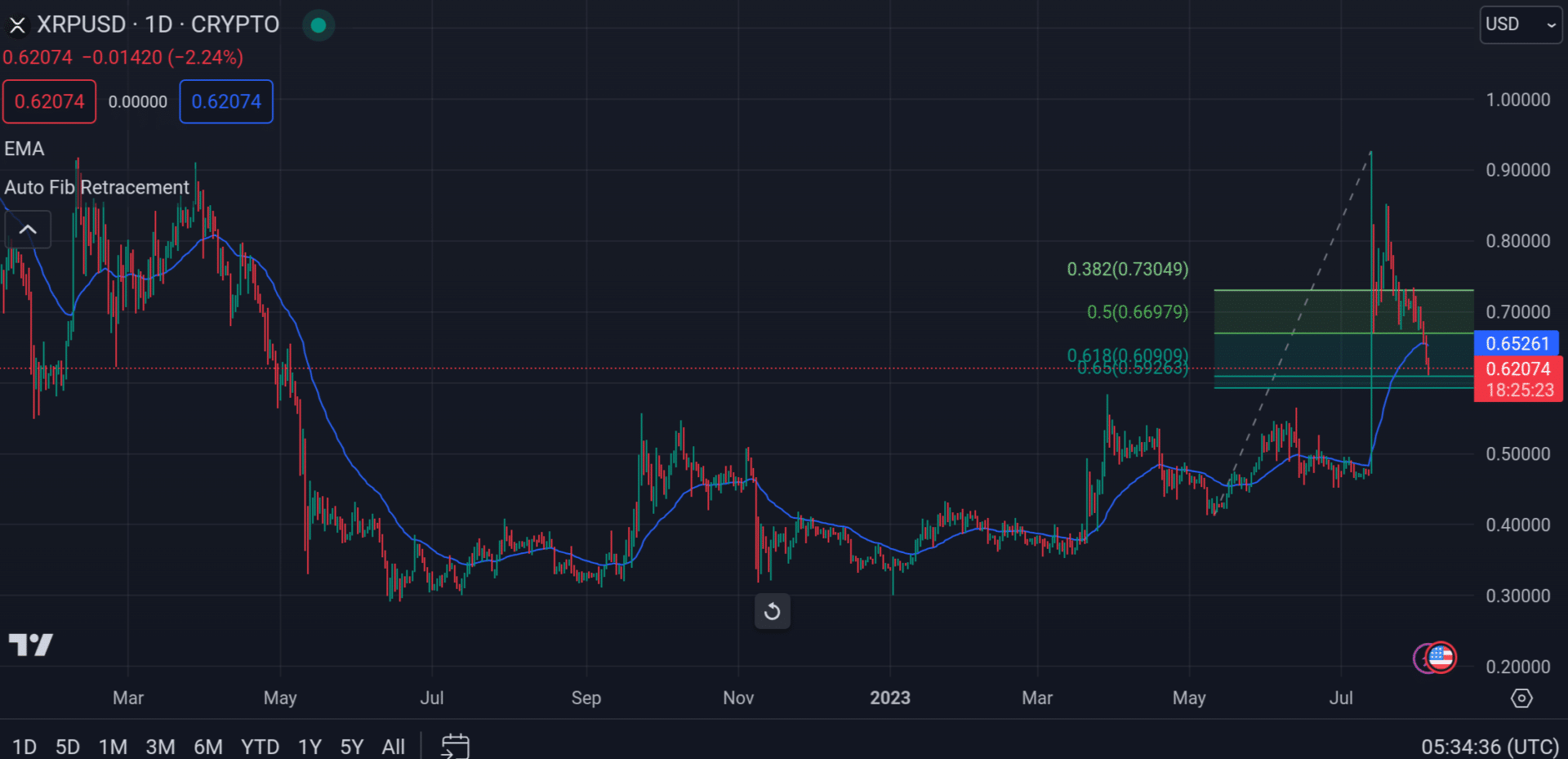Click the price change −0.01420 (−2.24%)

point(163,57)
